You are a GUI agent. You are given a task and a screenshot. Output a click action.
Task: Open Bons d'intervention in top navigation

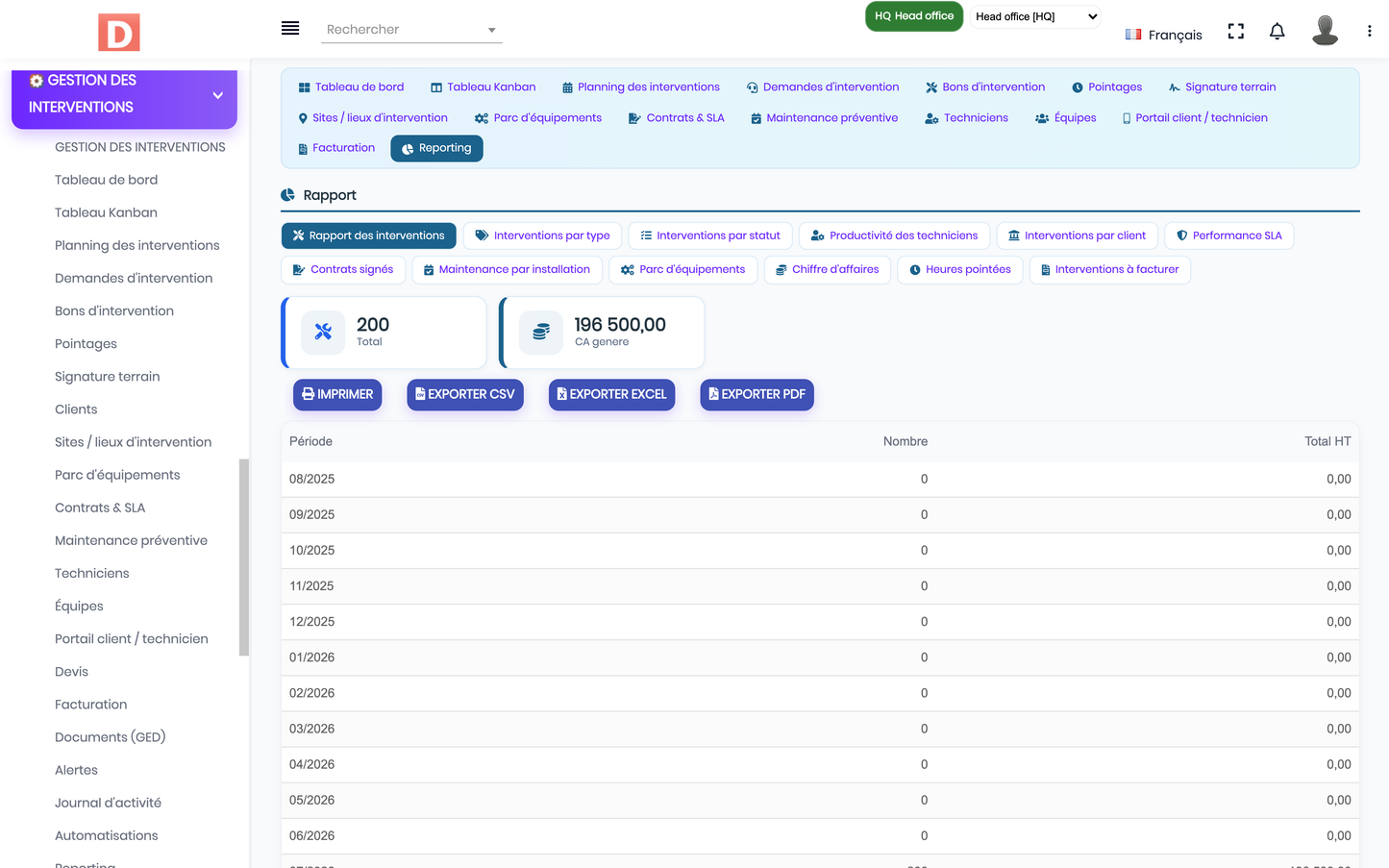tap(985, 87)
